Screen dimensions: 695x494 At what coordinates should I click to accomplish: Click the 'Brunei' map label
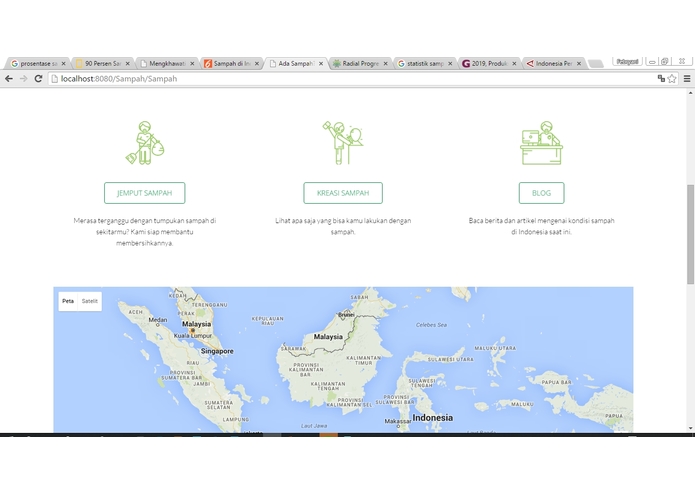click(346, 315)
